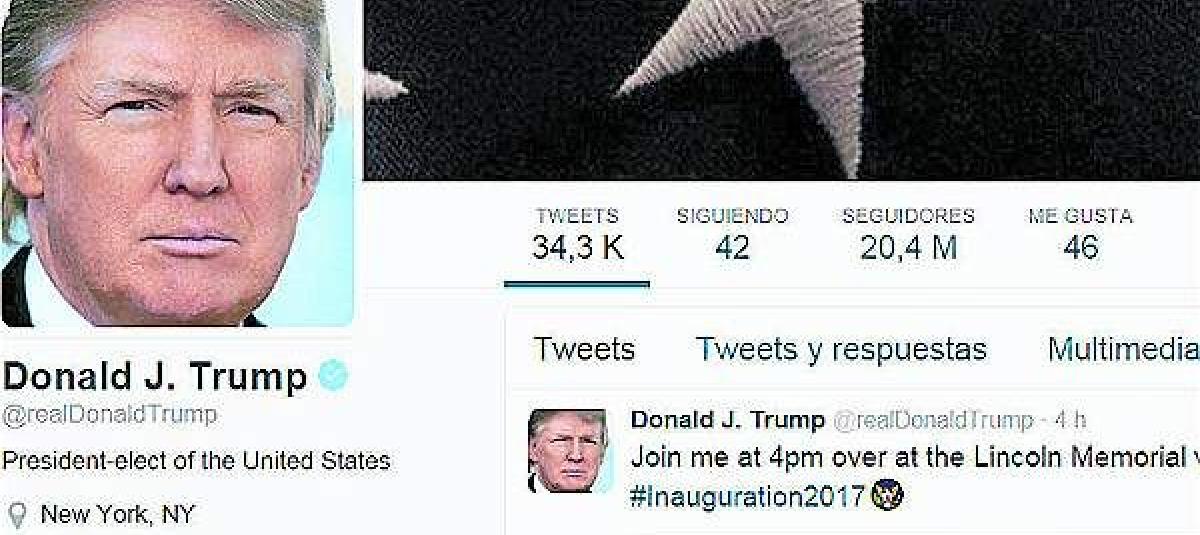Open the small tweet avatar picture
1200x535 pixels.
[x=567, y=450]
